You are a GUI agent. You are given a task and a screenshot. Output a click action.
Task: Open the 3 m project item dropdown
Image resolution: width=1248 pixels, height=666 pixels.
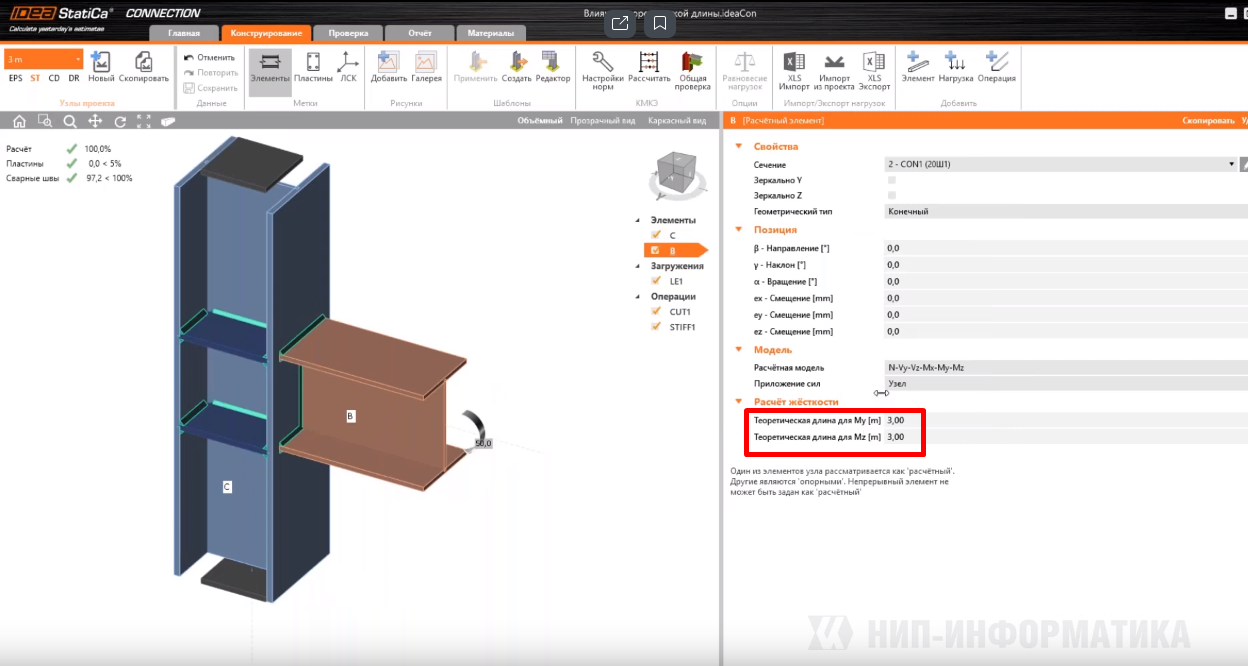[x=43, y=59]
